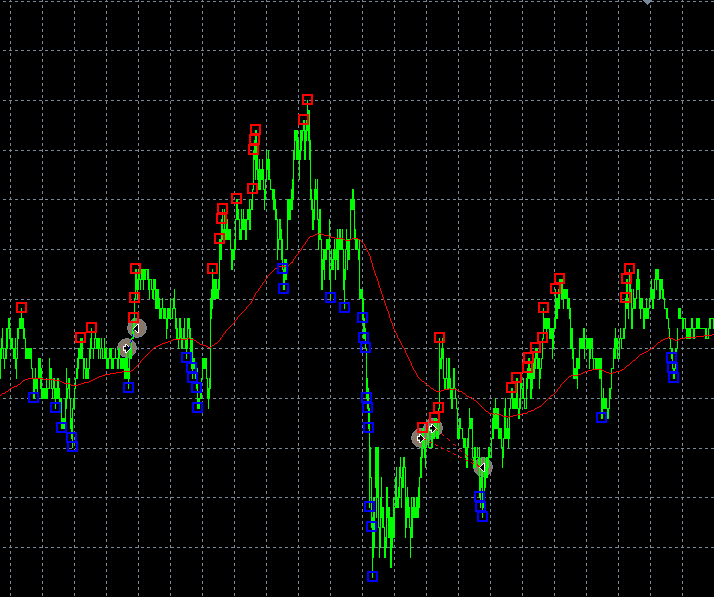Click the blue square at the chart's lowest trough

(x=373, y=577)
